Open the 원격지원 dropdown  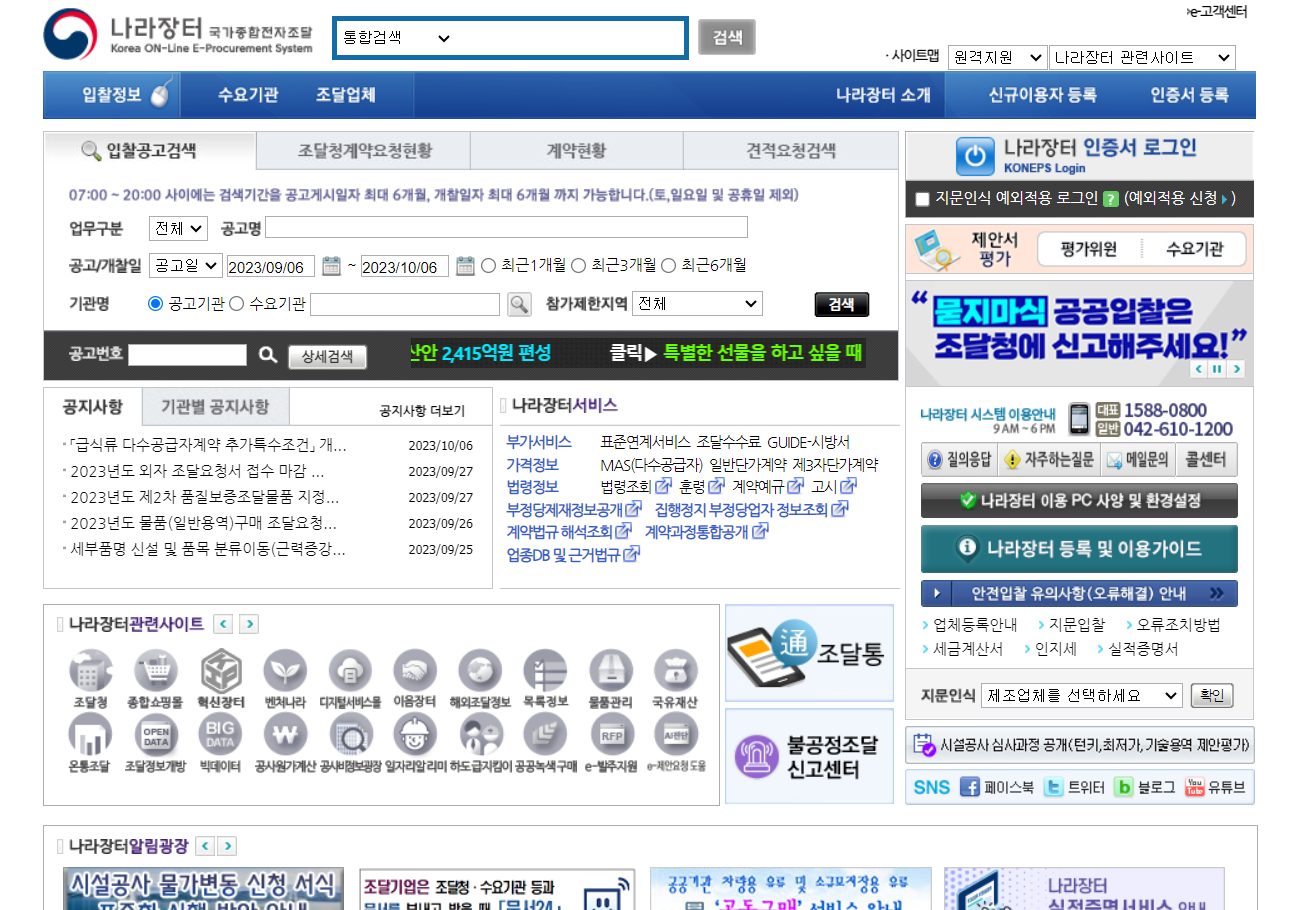[997, 57]
